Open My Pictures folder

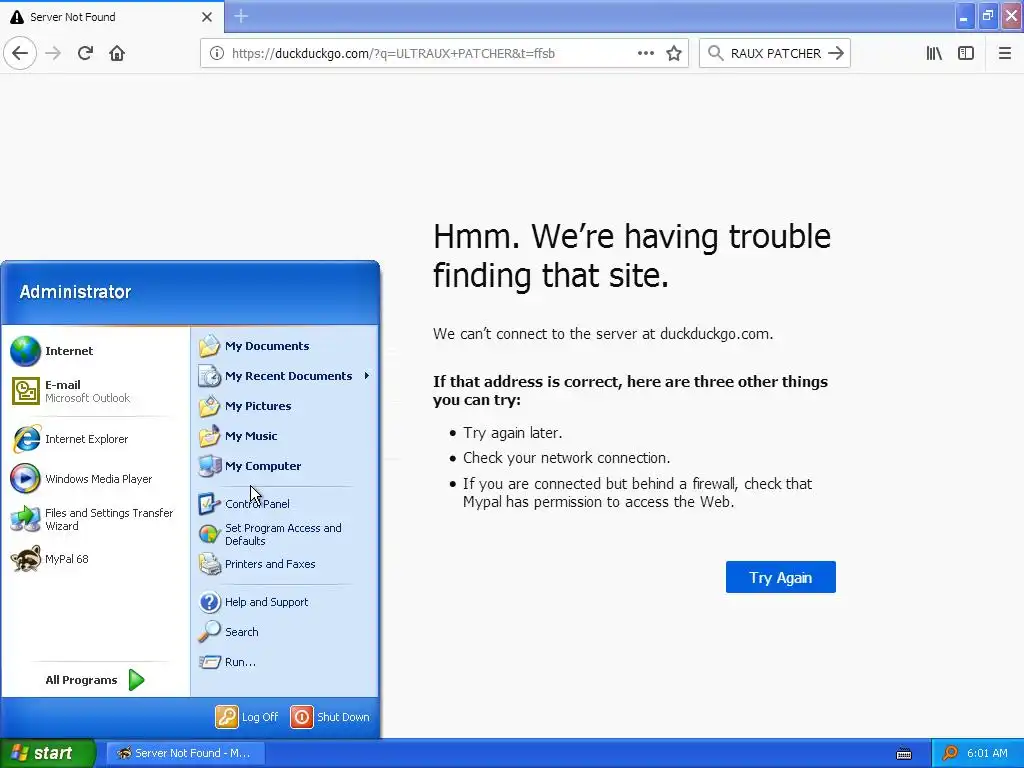tap(285, 406)
